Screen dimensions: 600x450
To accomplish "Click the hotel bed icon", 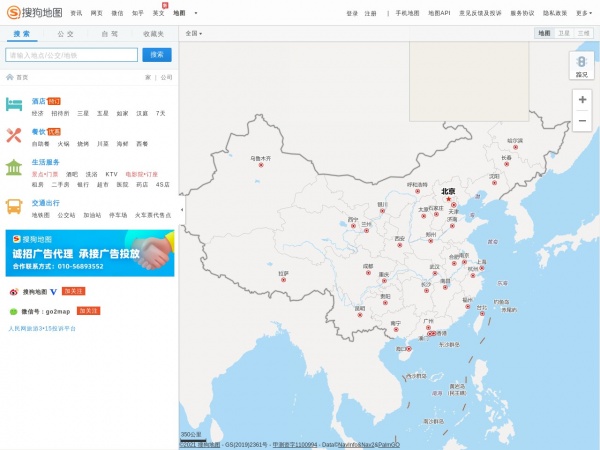I will pos(14,104).
